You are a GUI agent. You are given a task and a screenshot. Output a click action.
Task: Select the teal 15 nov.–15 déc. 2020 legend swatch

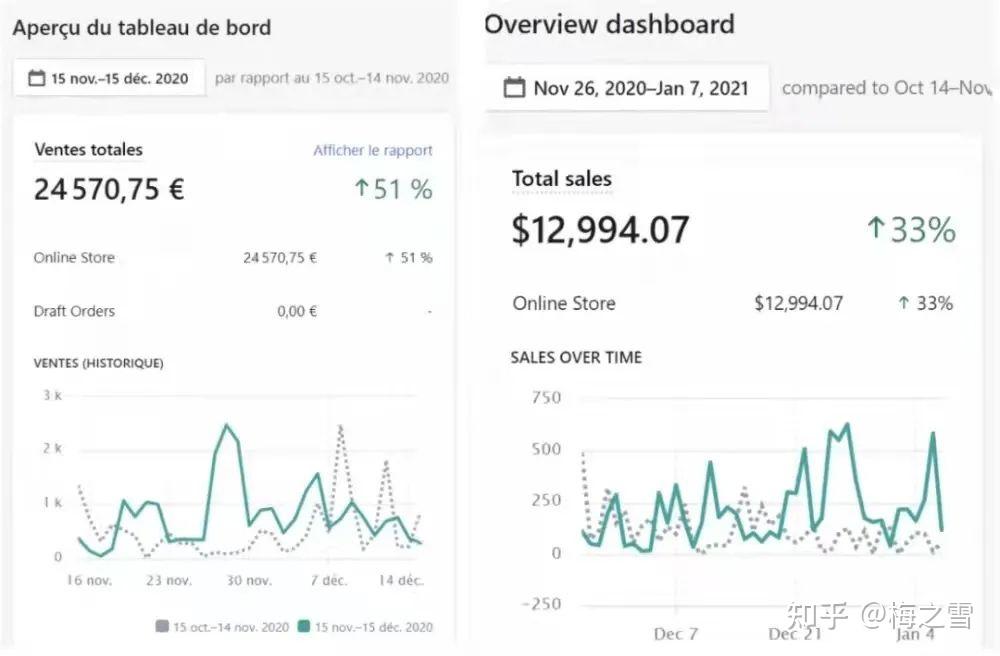[x=304, y=626]
